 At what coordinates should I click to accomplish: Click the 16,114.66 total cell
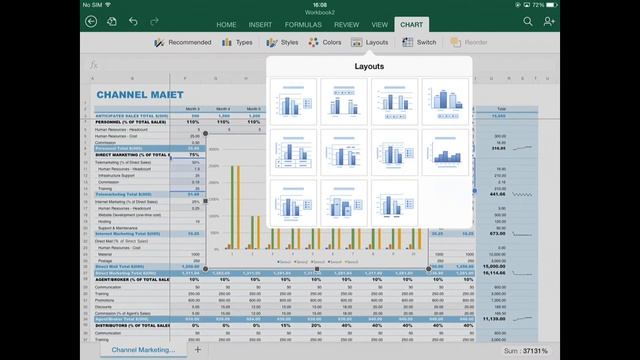[x=494, y=273]
